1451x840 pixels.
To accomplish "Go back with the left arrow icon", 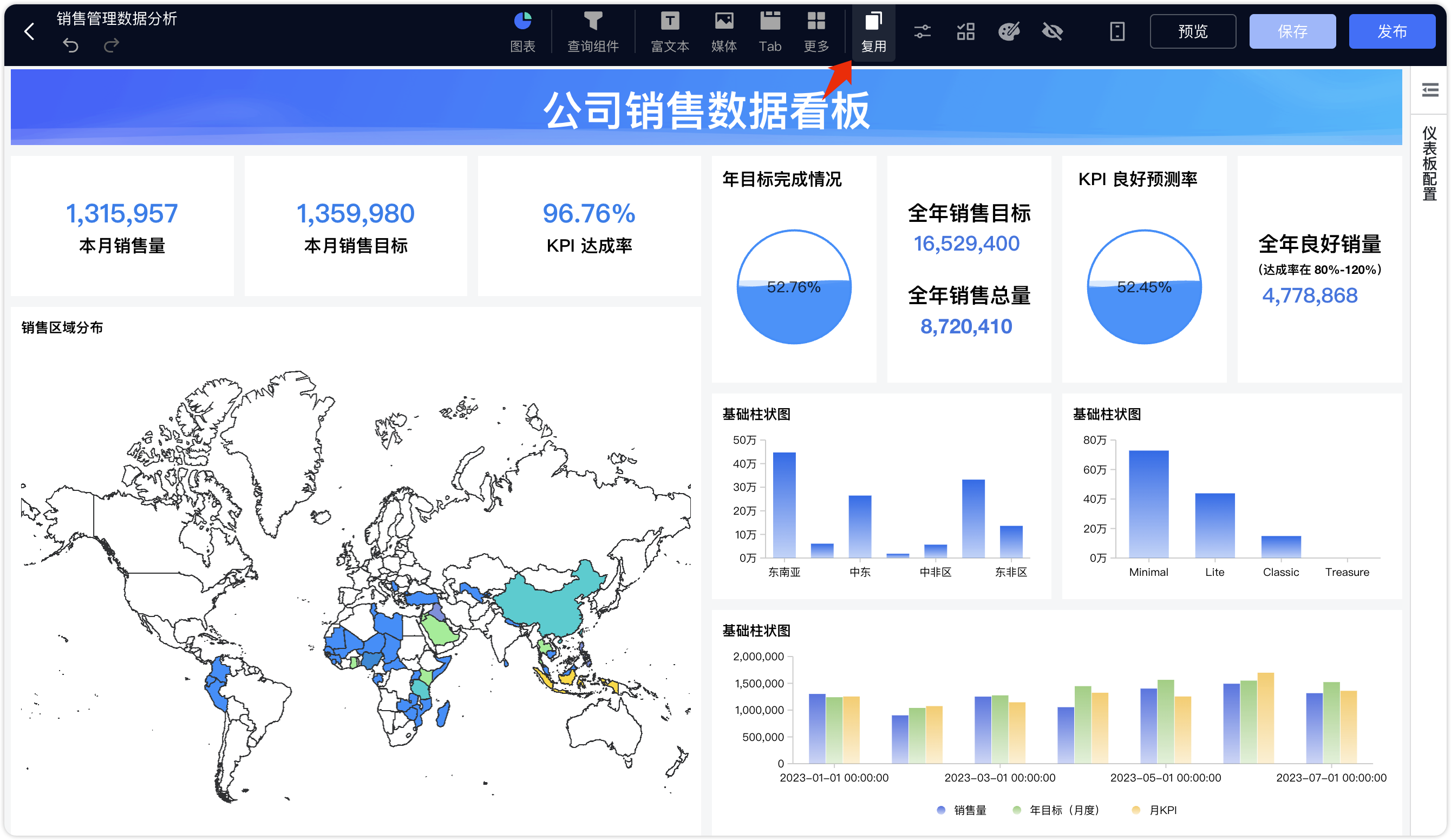I will coord(29,31).
